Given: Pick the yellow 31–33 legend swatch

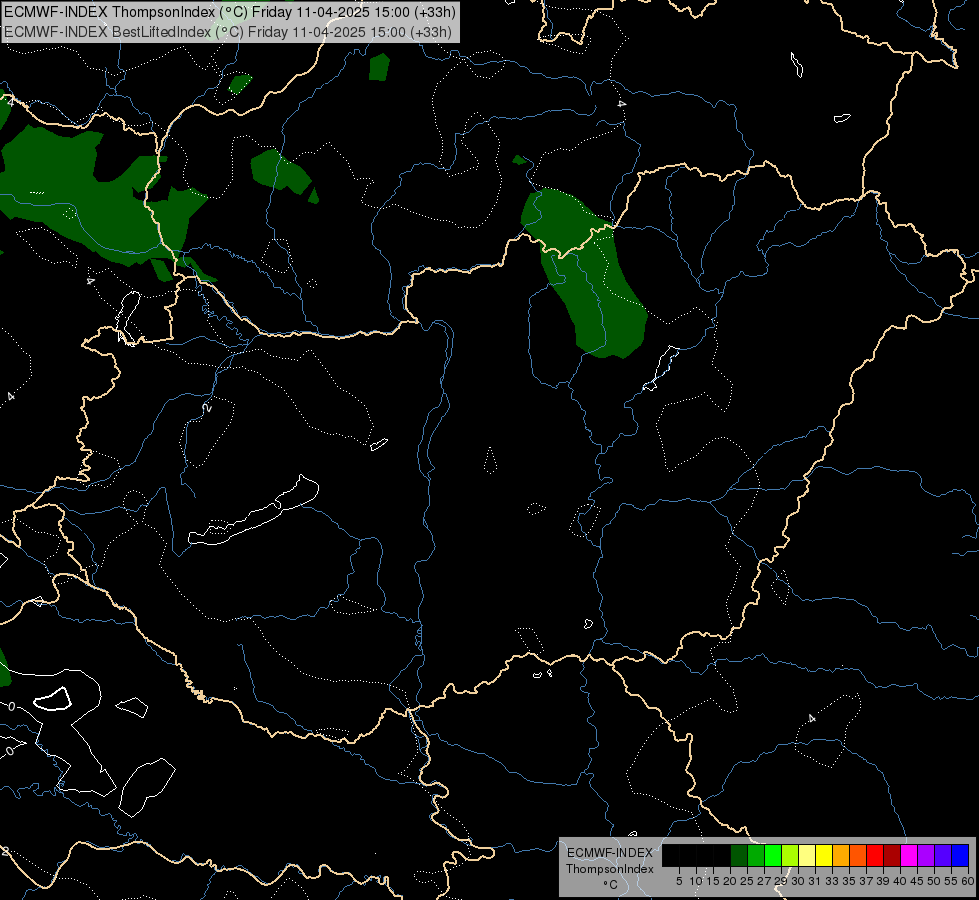Looking at the screenshot, I should [x=824, y=855].
